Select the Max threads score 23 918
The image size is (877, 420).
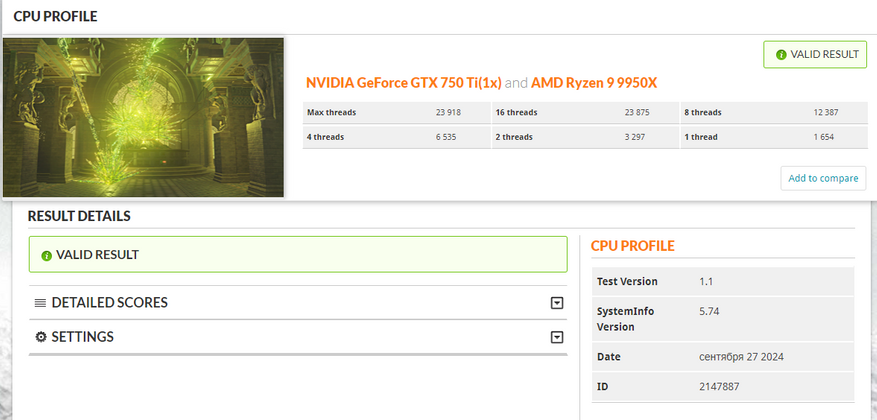(x=446, y=112)
